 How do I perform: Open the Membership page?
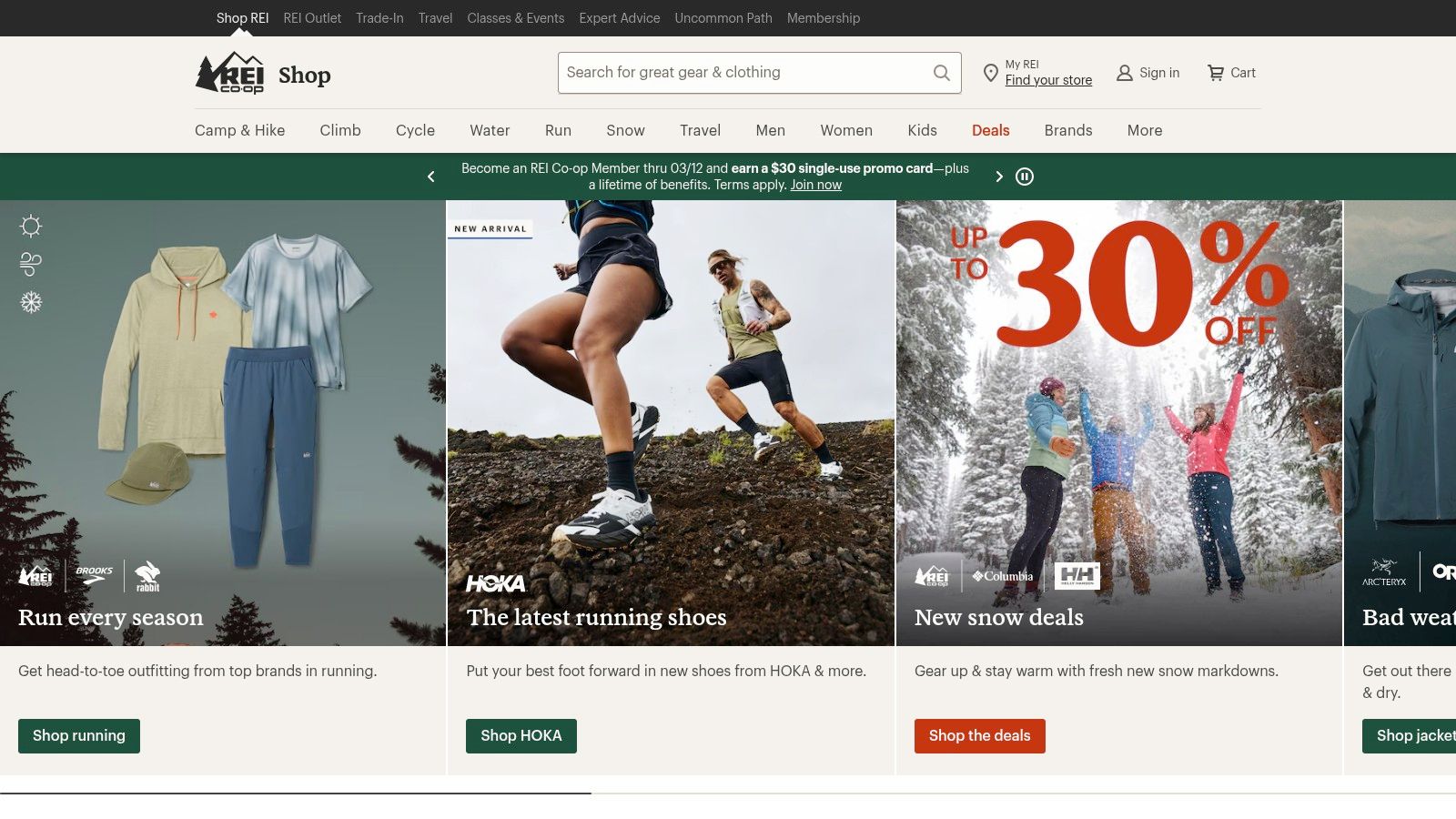click(x=824, y=18)
